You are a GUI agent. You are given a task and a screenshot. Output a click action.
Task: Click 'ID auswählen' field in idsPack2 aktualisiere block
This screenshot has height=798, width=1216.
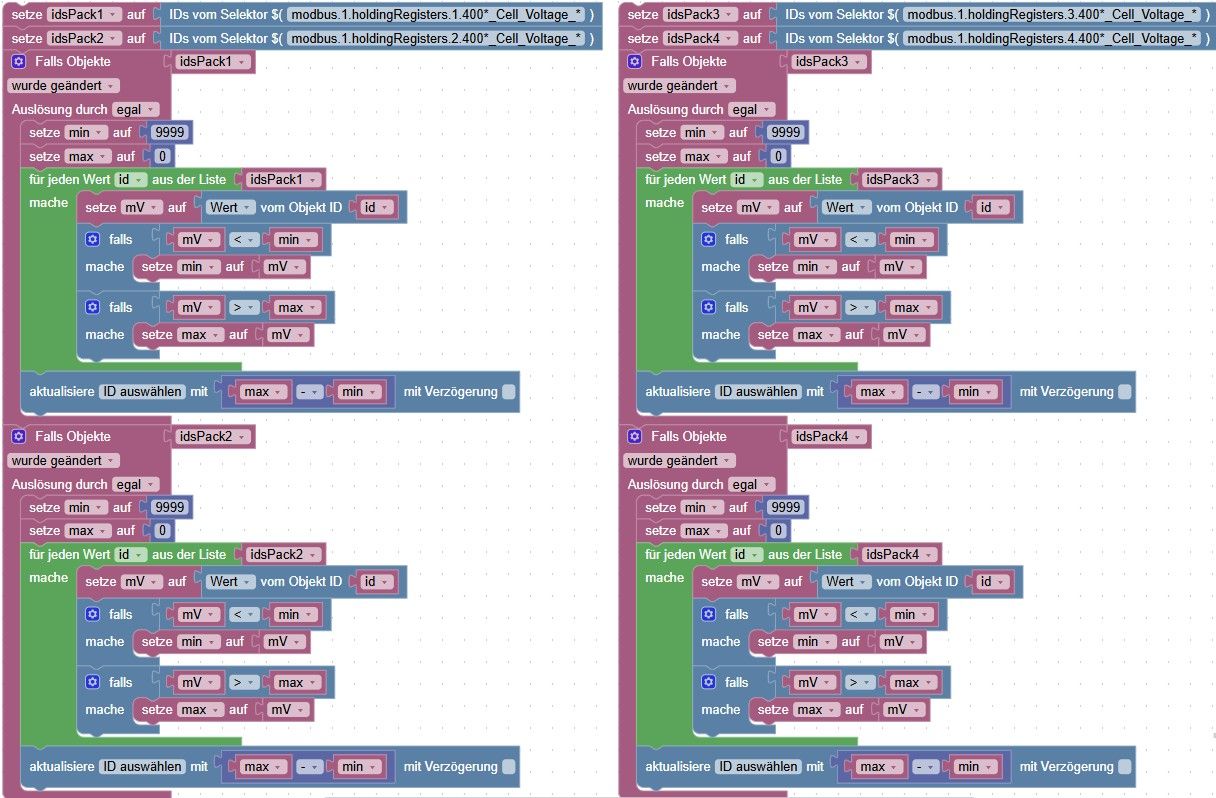pos(142,767)
